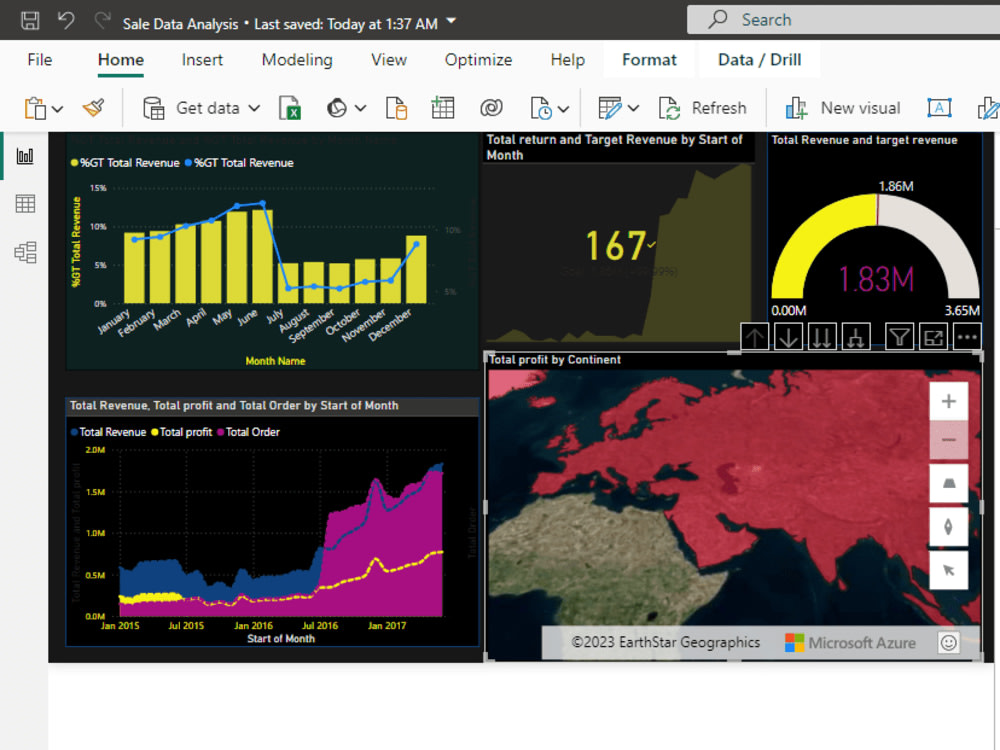Screen dimensions: 1000x750
Task: Enter focus mode on the Continent map
Action: 933,336
